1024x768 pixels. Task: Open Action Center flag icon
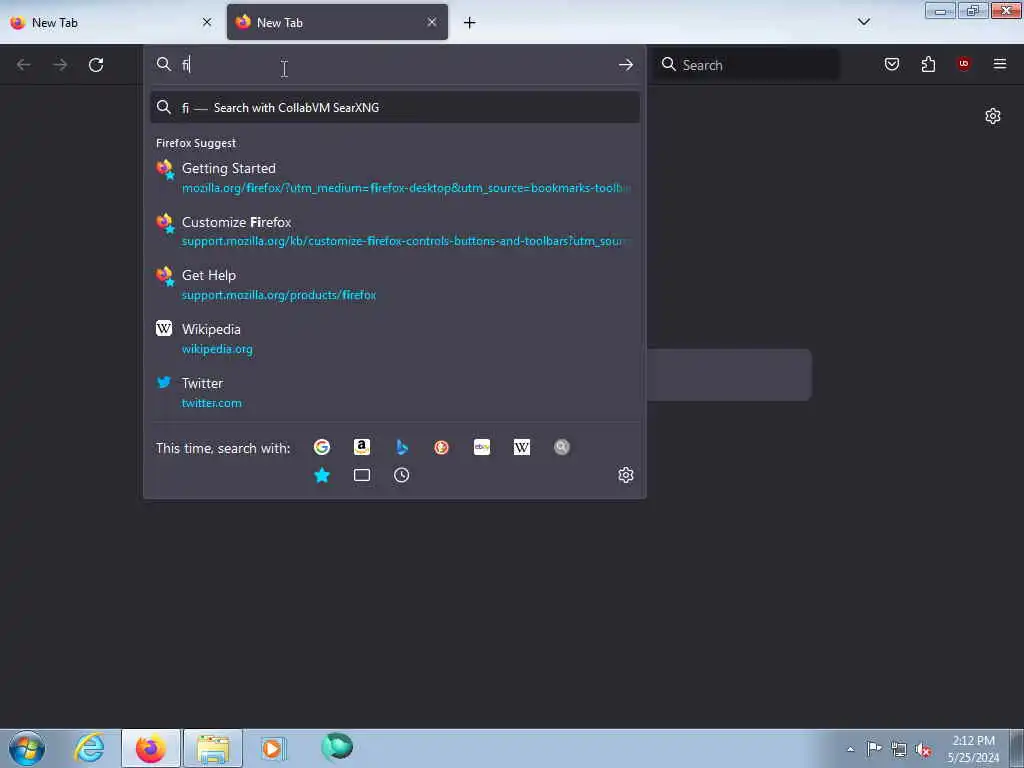[874, 748]
